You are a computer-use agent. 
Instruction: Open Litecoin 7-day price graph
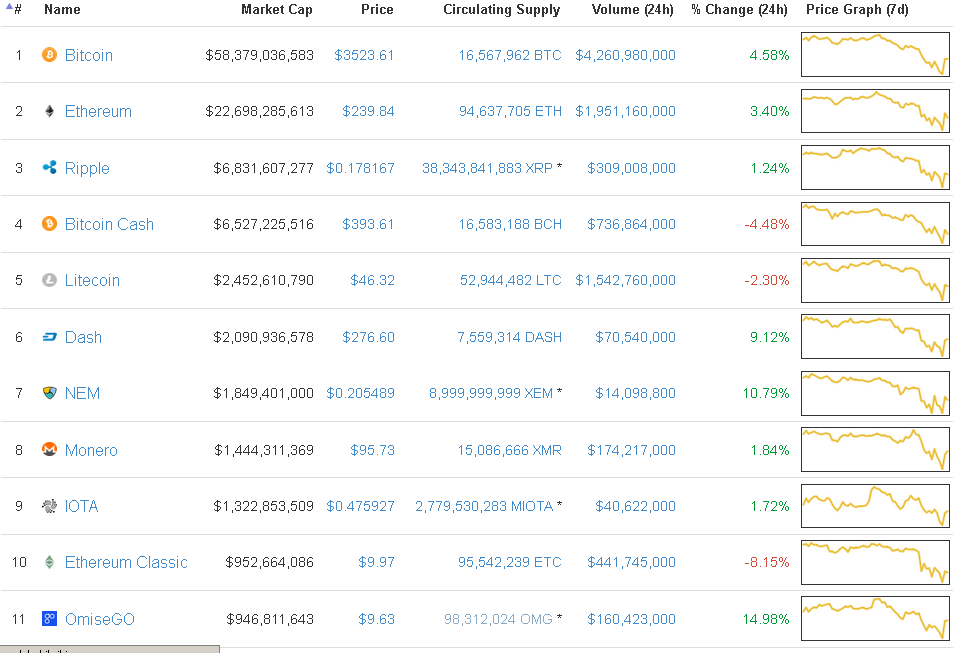[x=875, y=280]
